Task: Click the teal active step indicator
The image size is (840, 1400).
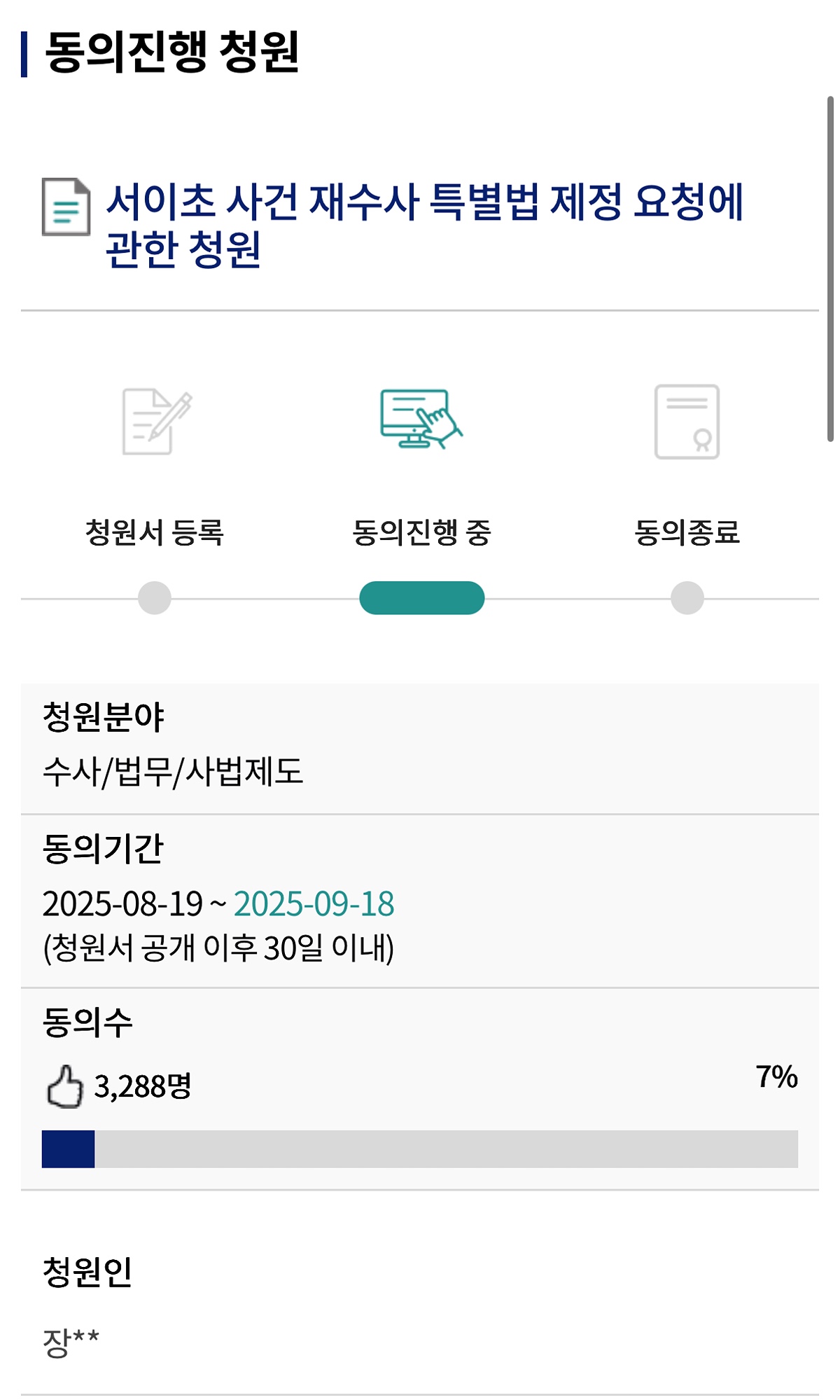Action: click(421, 598)
